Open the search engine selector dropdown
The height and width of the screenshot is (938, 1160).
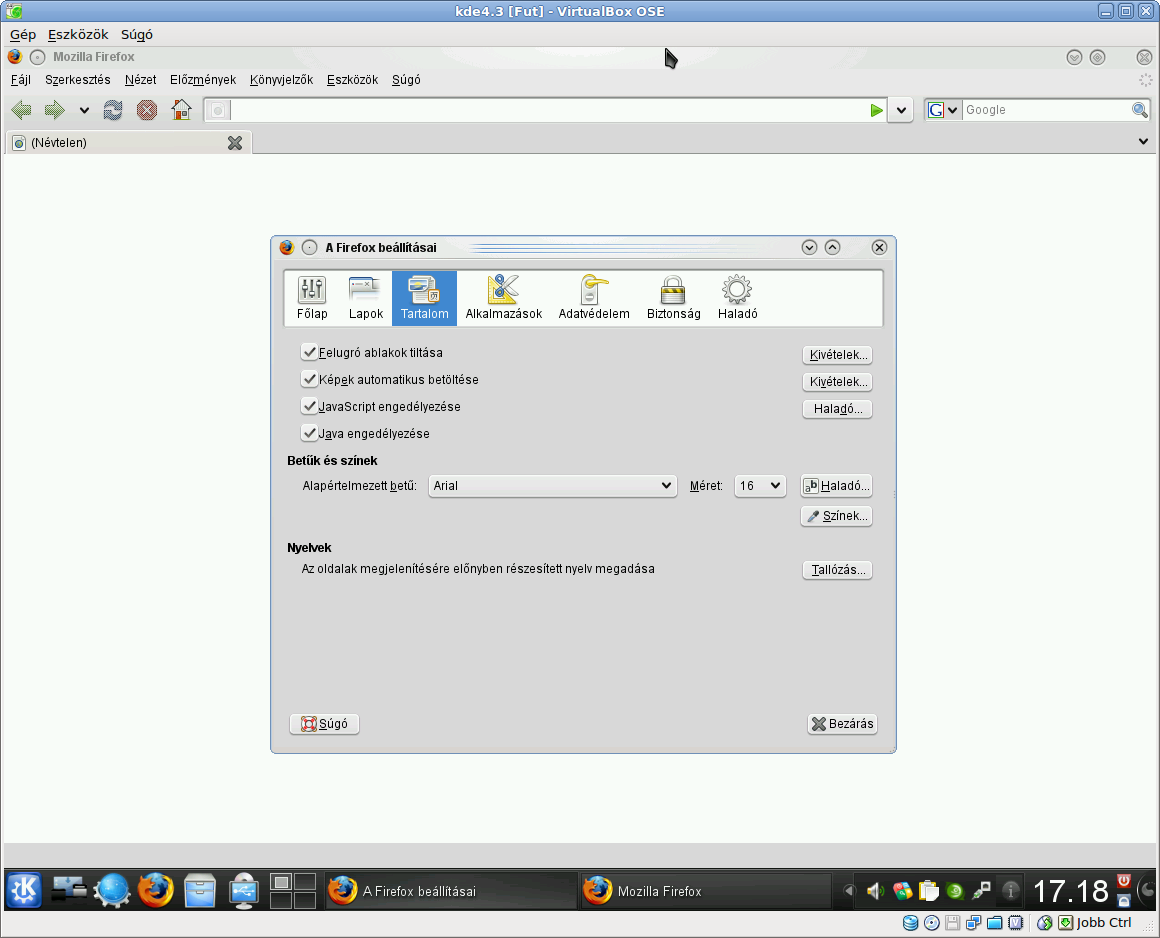pyautogui.click(x=943, y=110)
